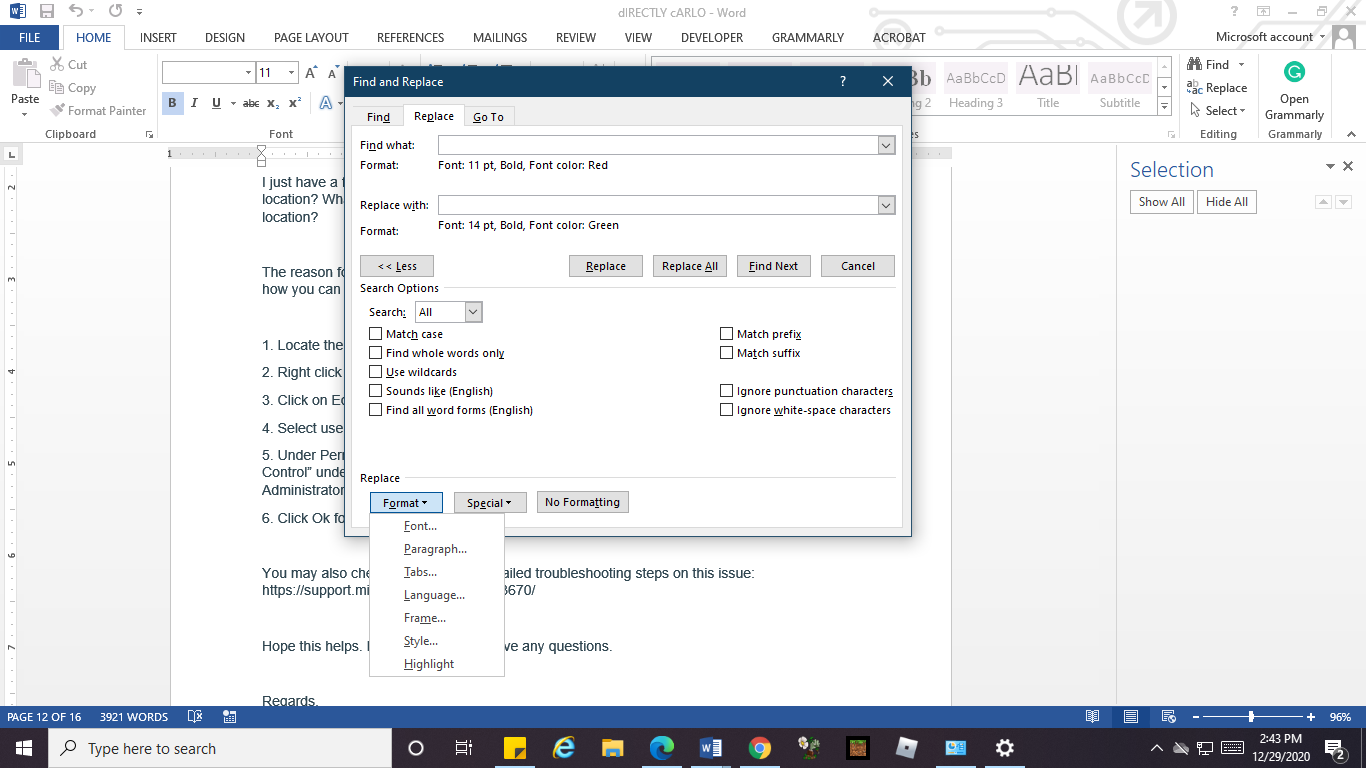The image size is (1366, 768).
Task: Toggle Bold formatting in ribbon
Action: point(172,103)
